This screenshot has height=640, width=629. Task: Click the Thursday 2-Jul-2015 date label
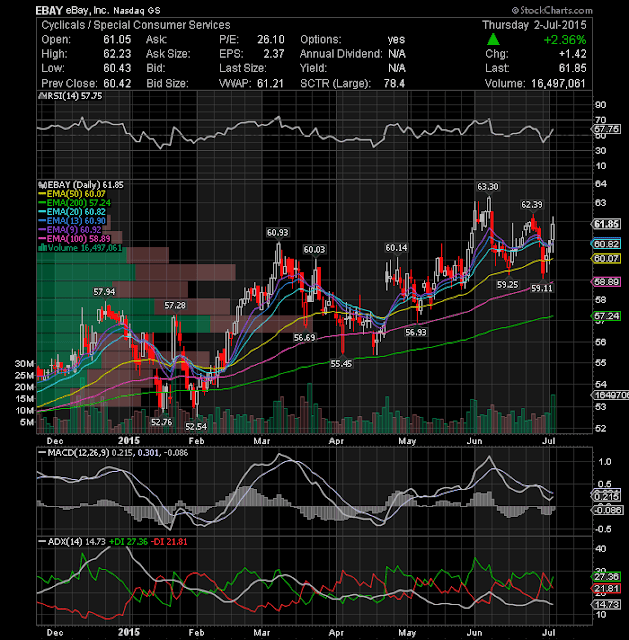coord(534,25)
